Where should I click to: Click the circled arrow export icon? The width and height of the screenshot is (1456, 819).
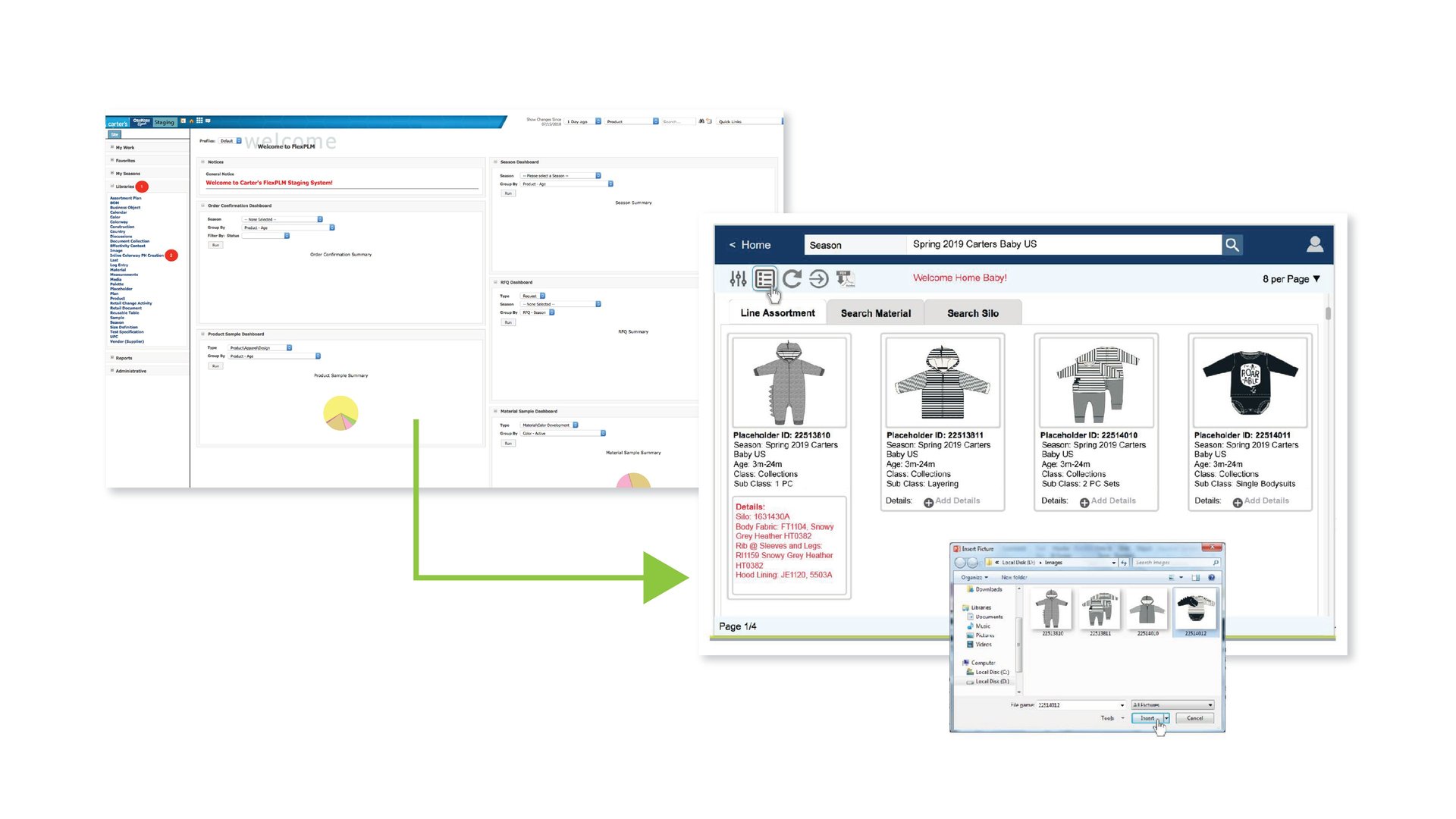(x=818, y=279)
